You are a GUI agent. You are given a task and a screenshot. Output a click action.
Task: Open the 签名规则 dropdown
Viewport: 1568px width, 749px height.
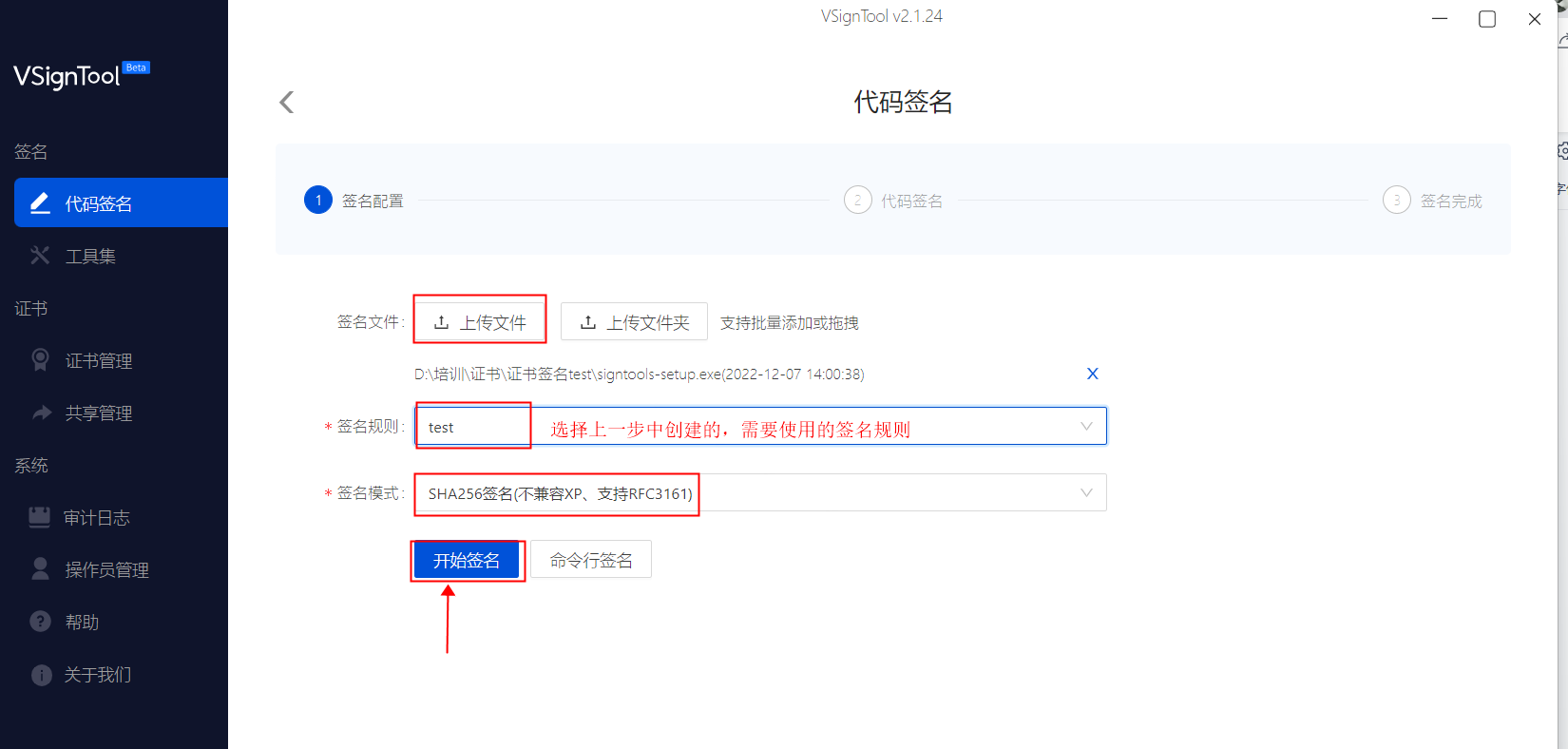[x=760, y=426]
